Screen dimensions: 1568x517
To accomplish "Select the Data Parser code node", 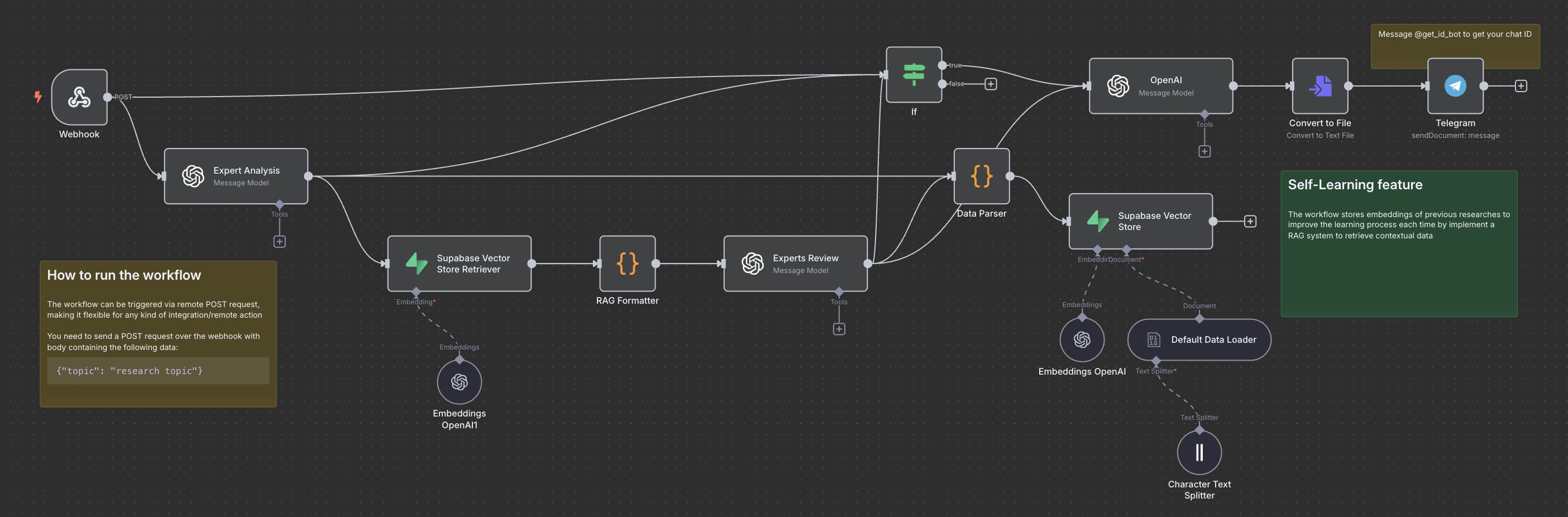I will pos(981,176).
